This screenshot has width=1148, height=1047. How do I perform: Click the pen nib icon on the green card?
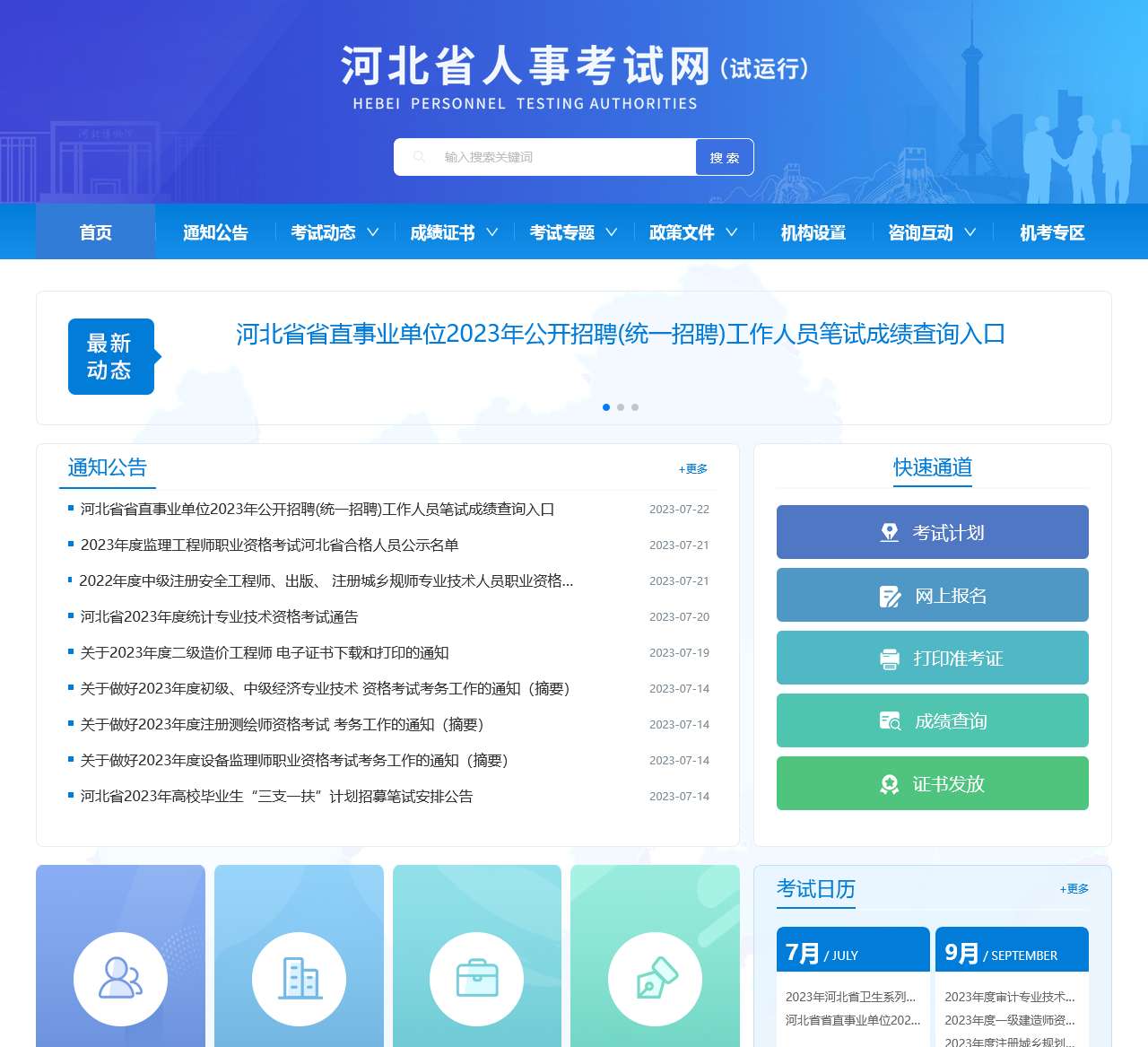tap(656, 978)
